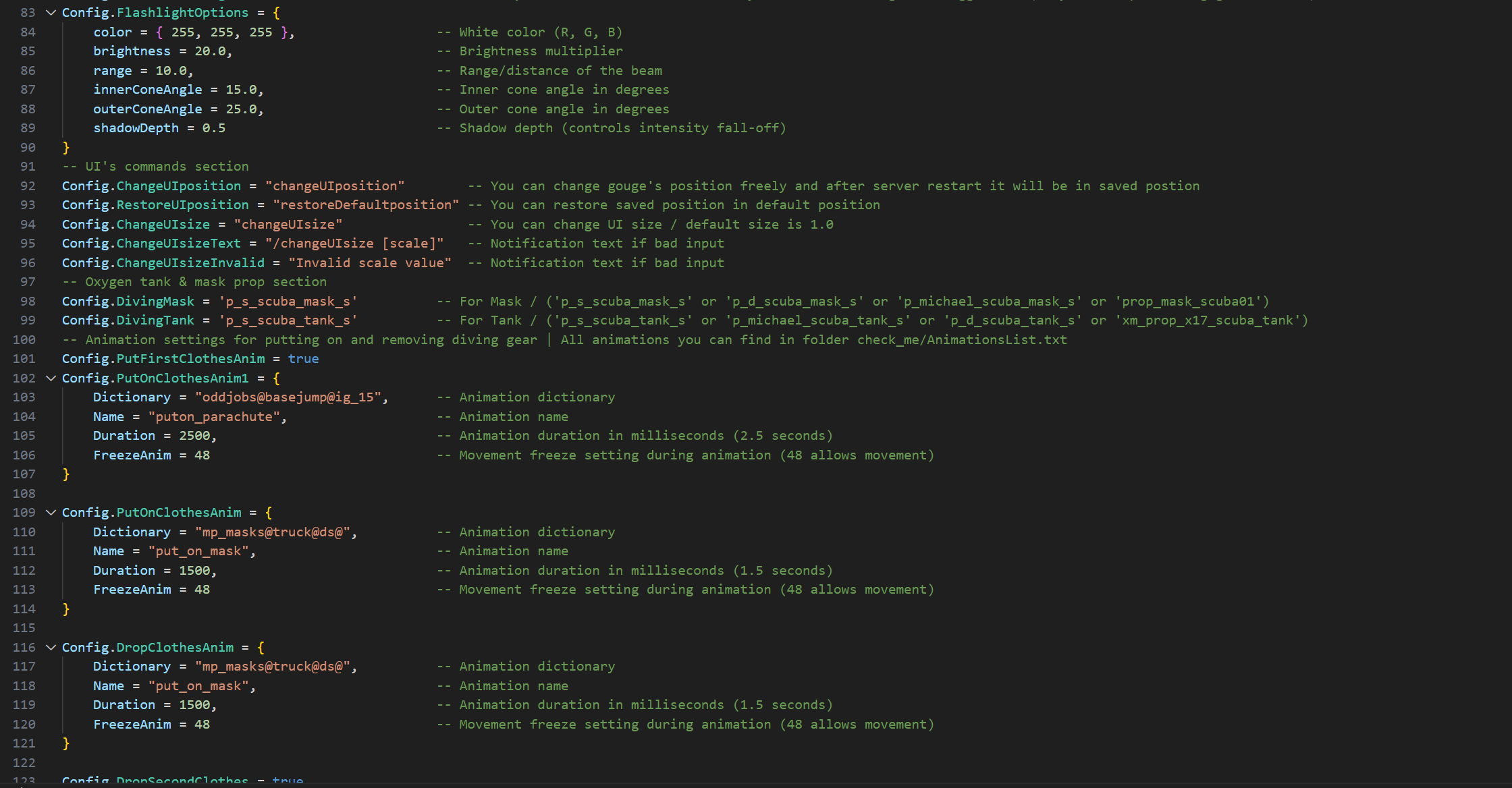Place cursor on brightness value 20.0

[210, 51]
